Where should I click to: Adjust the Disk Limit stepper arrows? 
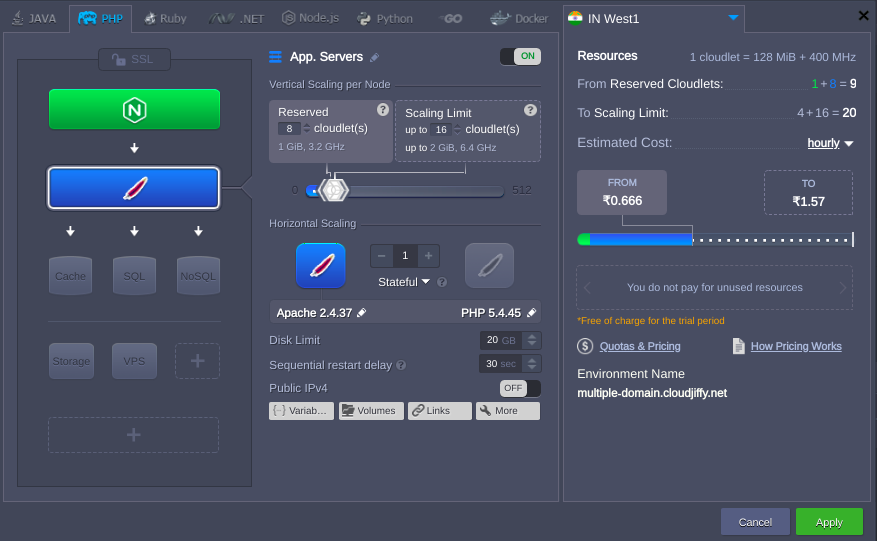click(x=532, y=340)
